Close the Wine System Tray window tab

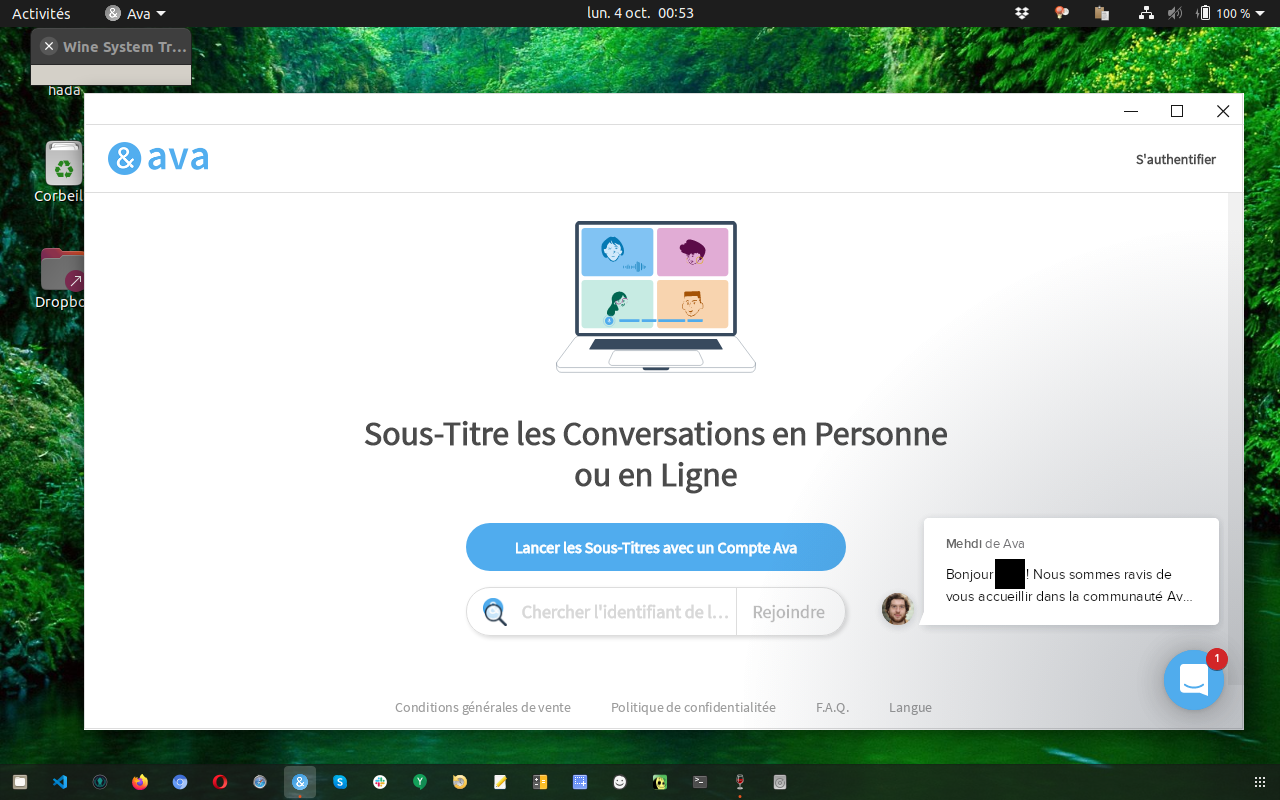pos(48,46)
